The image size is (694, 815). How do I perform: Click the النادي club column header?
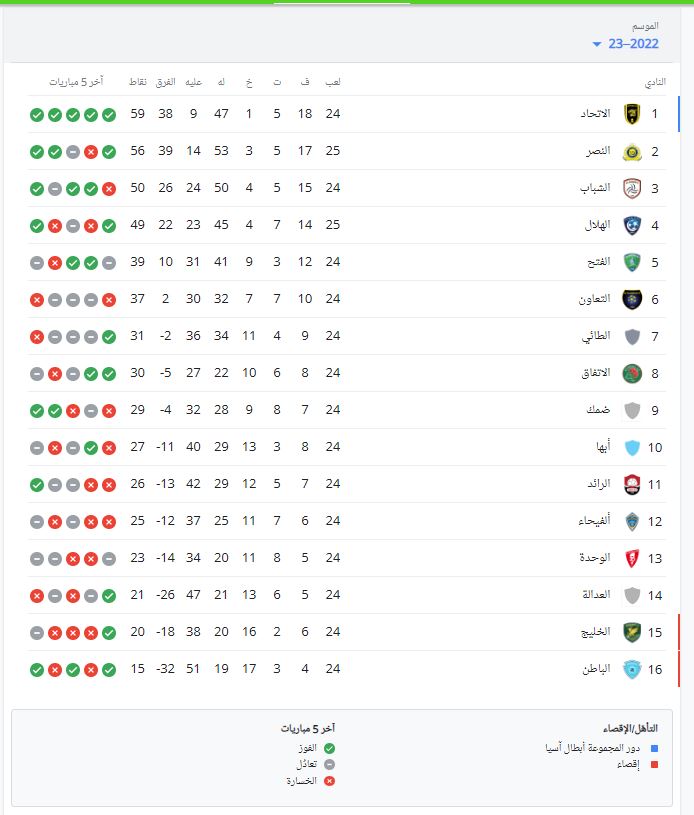point(654,81)
